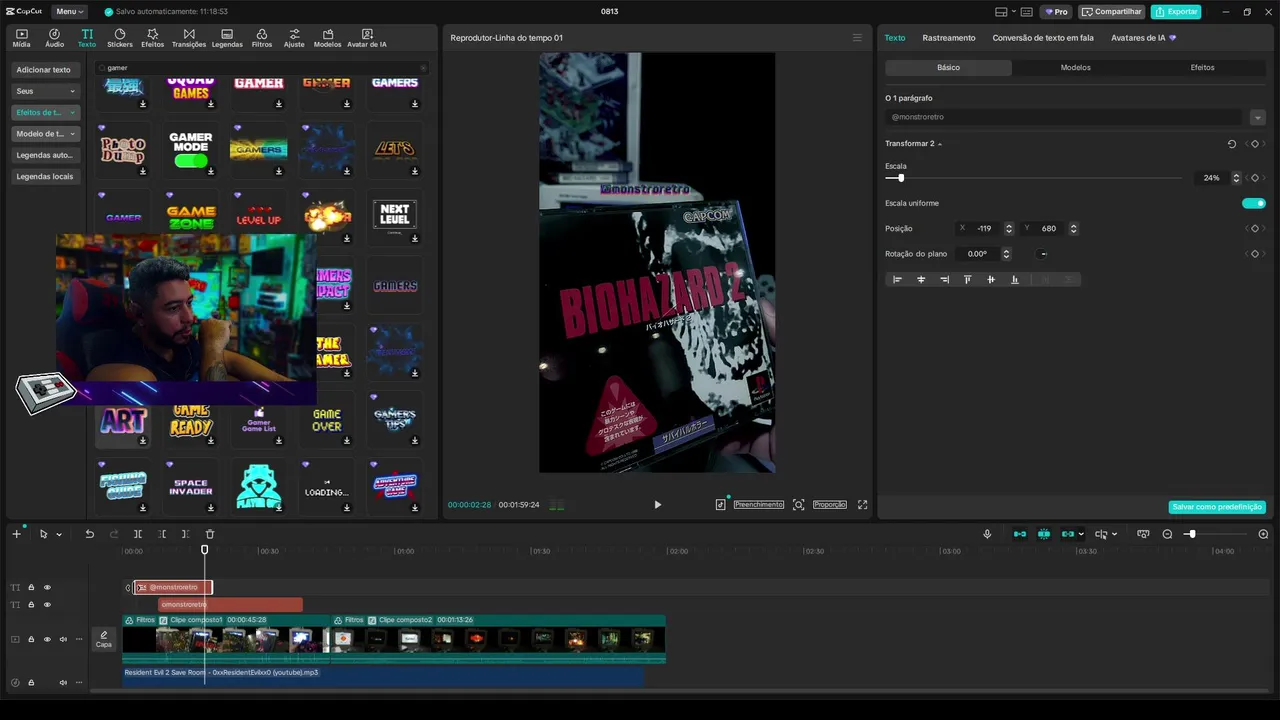Screen dimensions: 1280x720
Task: Open fullscreen preview of the player
Action: [863, 505]
